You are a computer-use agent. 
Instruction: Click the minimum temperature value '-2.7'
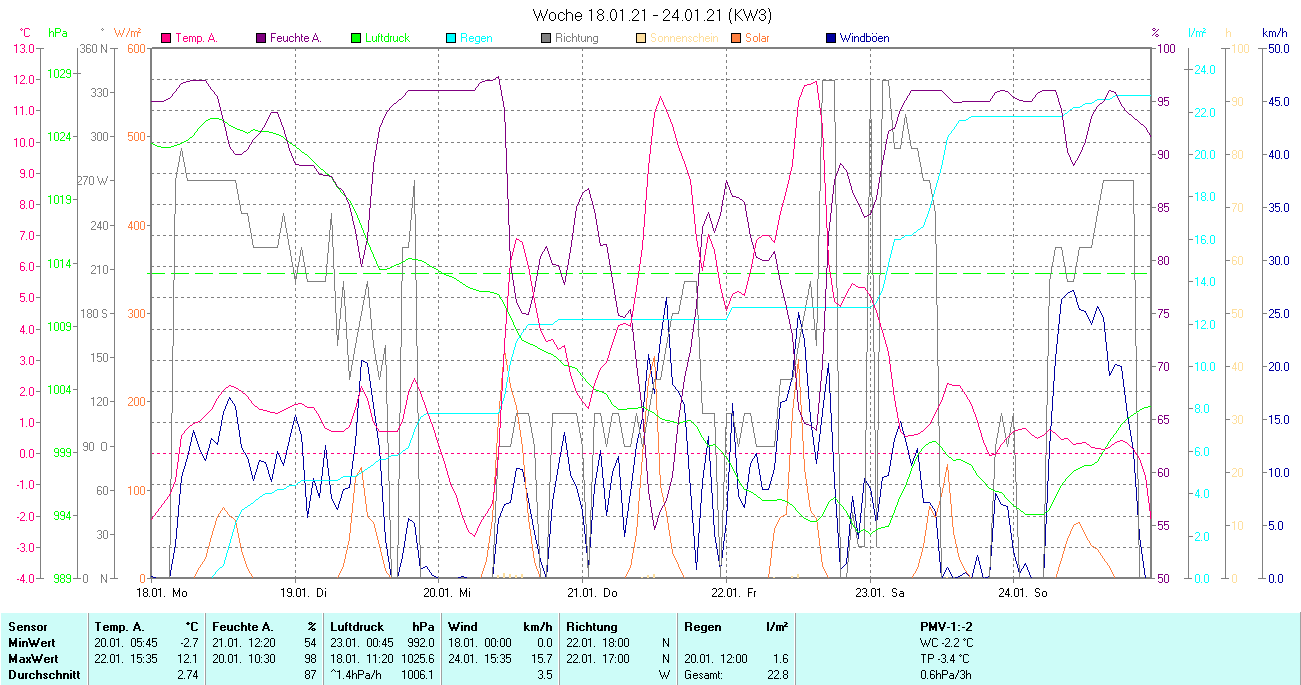coord(191,643)
